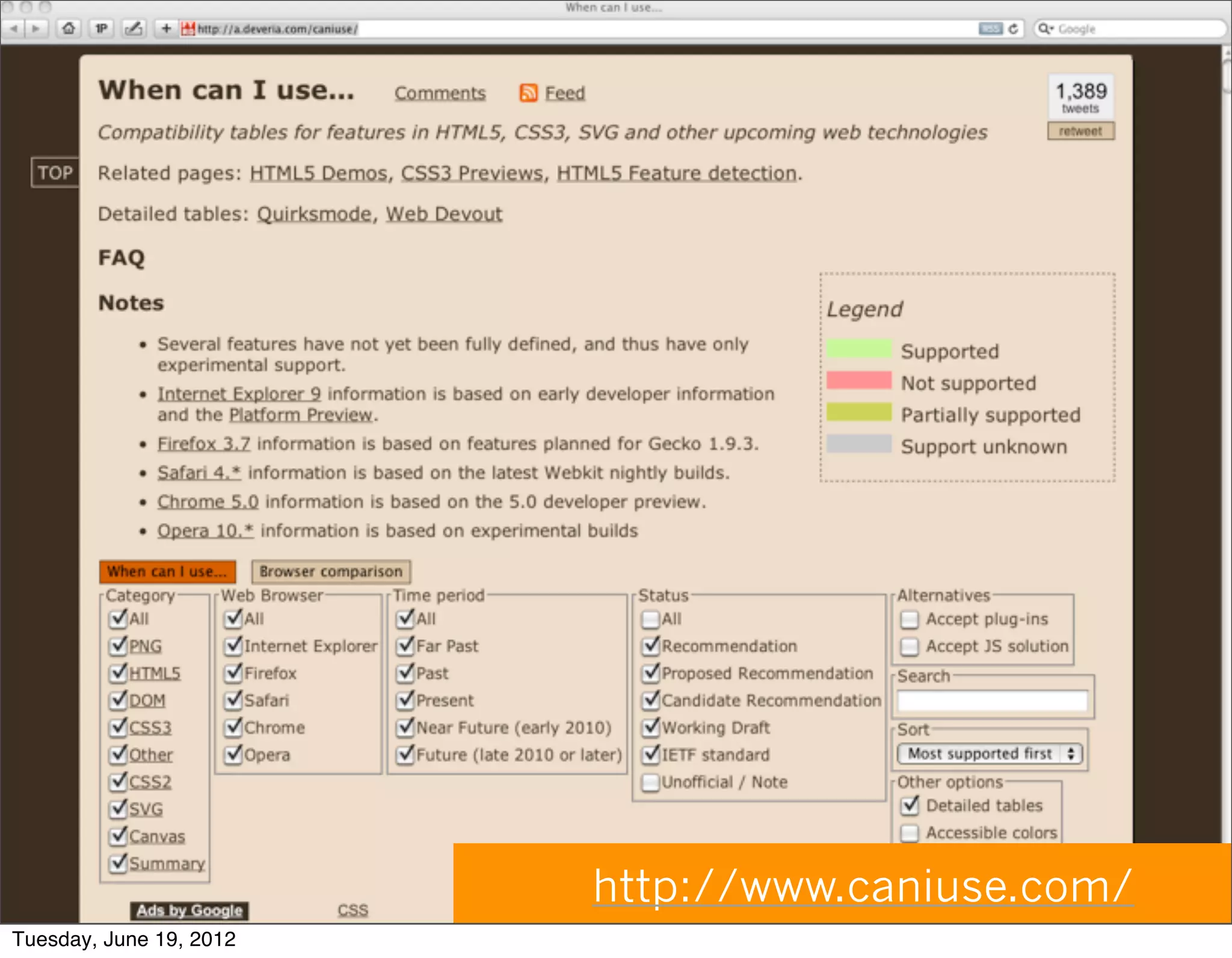Uncheck the Canvas category checkbox
The height and width of the screenshot is (958, 1232).
pyautogui.click(x=119, y=836)
